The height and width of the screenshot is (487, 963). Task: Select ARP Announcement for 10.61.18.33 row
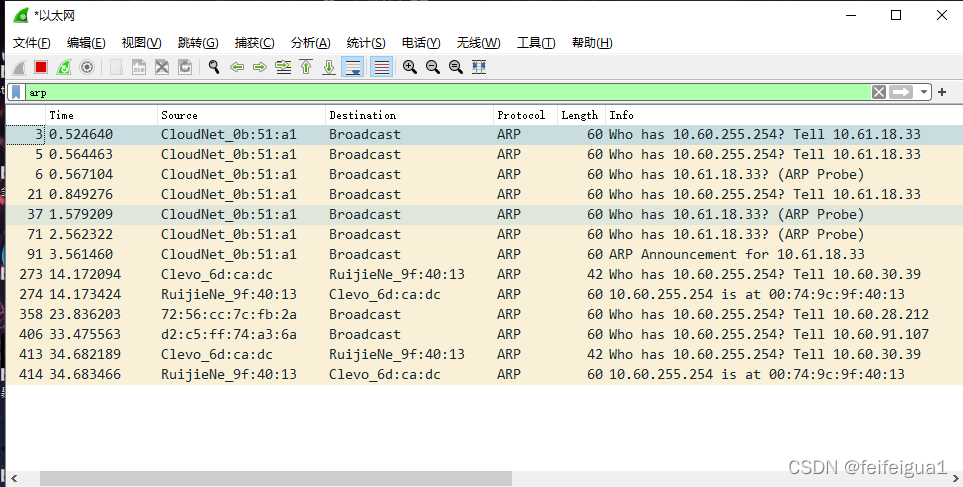tap(485, 254)
